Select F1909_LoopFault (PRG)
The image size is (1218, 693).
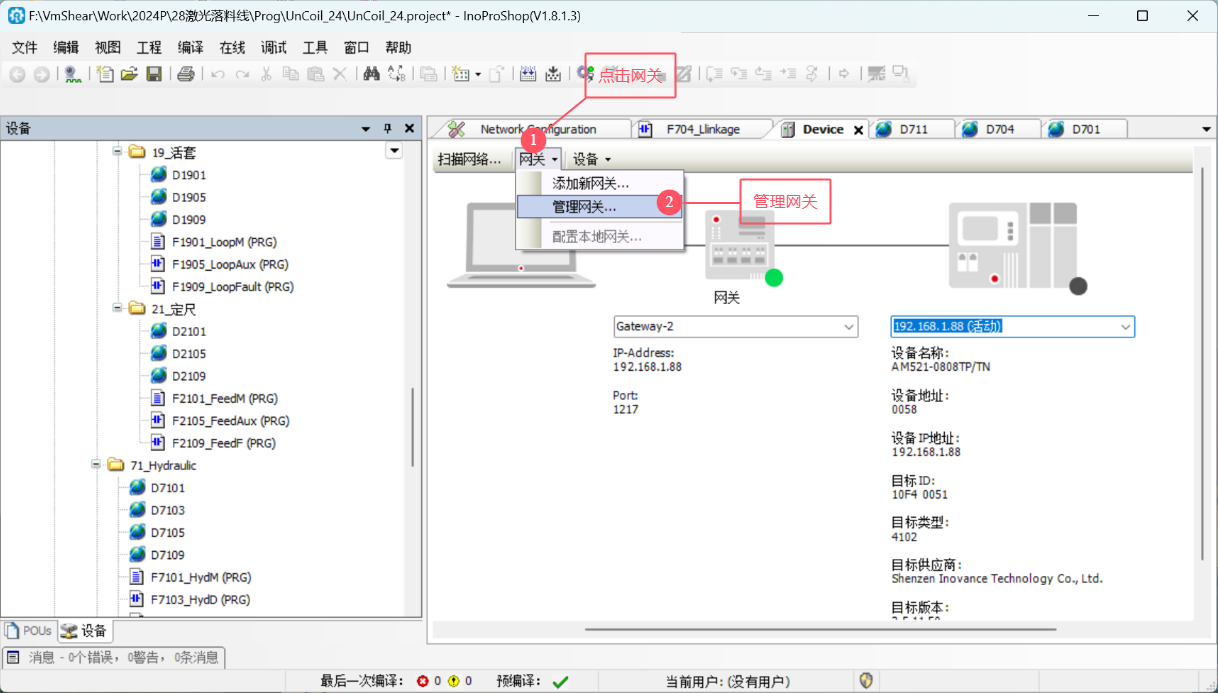tap(222, 286)
